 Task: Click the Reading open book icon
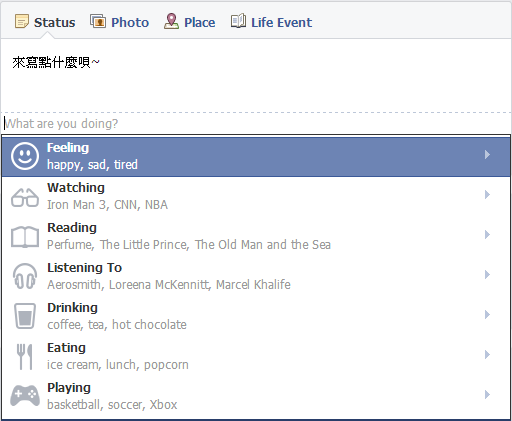click(25, 237)
